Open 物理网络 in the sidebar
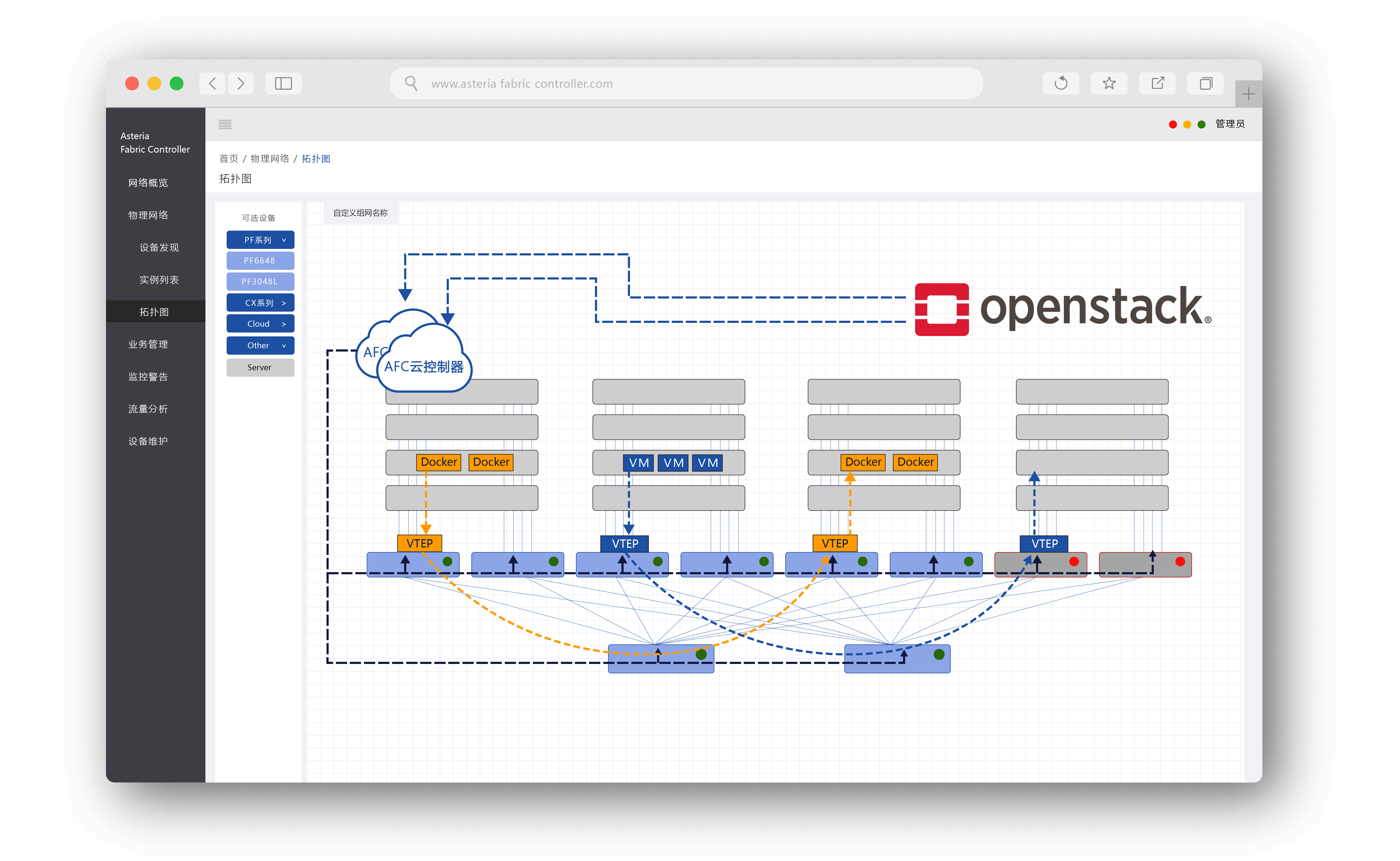The height and width of the screenshot is (861, 1400). (148, 215)
